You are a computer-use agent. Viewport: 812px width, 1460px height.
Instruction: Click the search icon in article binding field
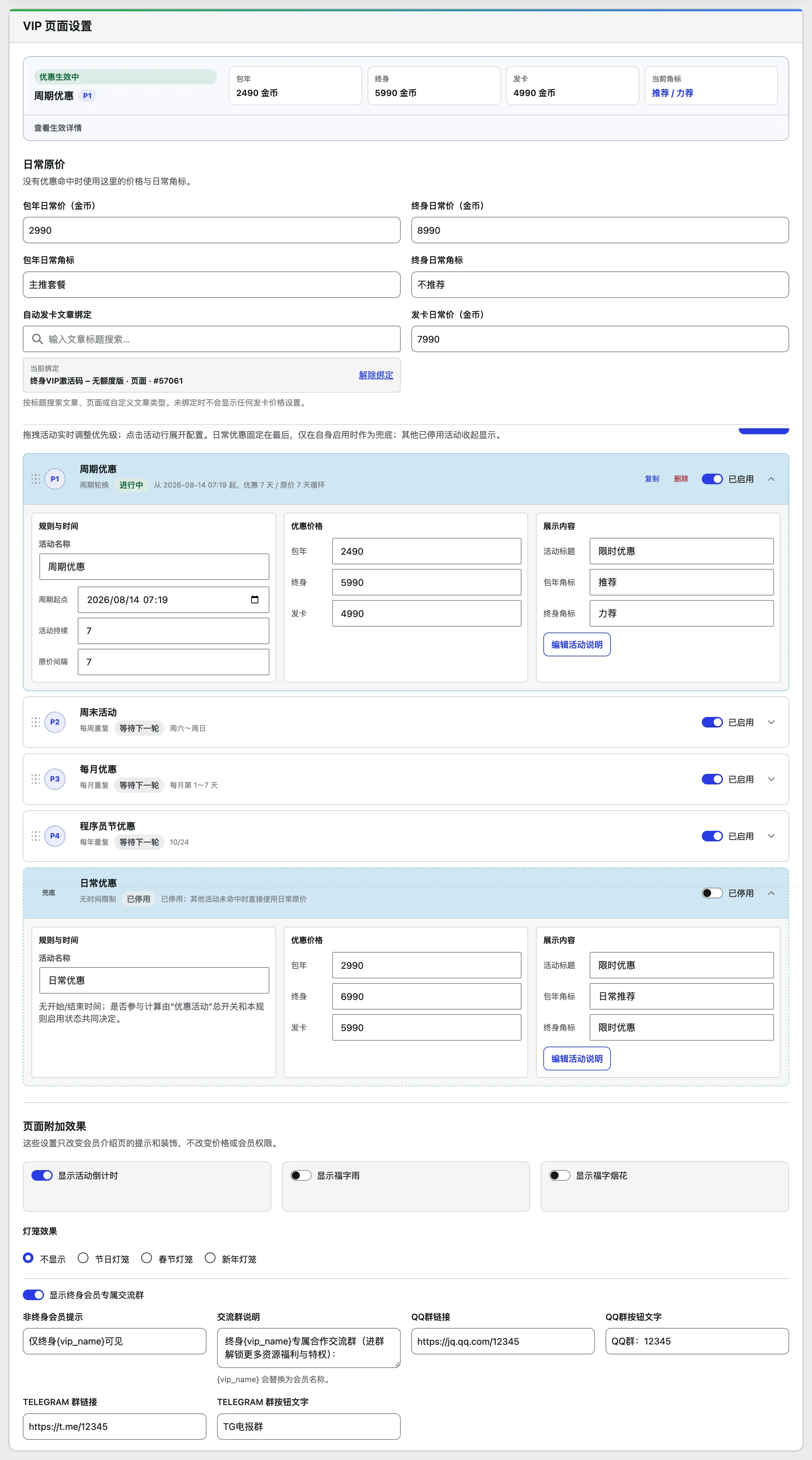click(37, 339)
